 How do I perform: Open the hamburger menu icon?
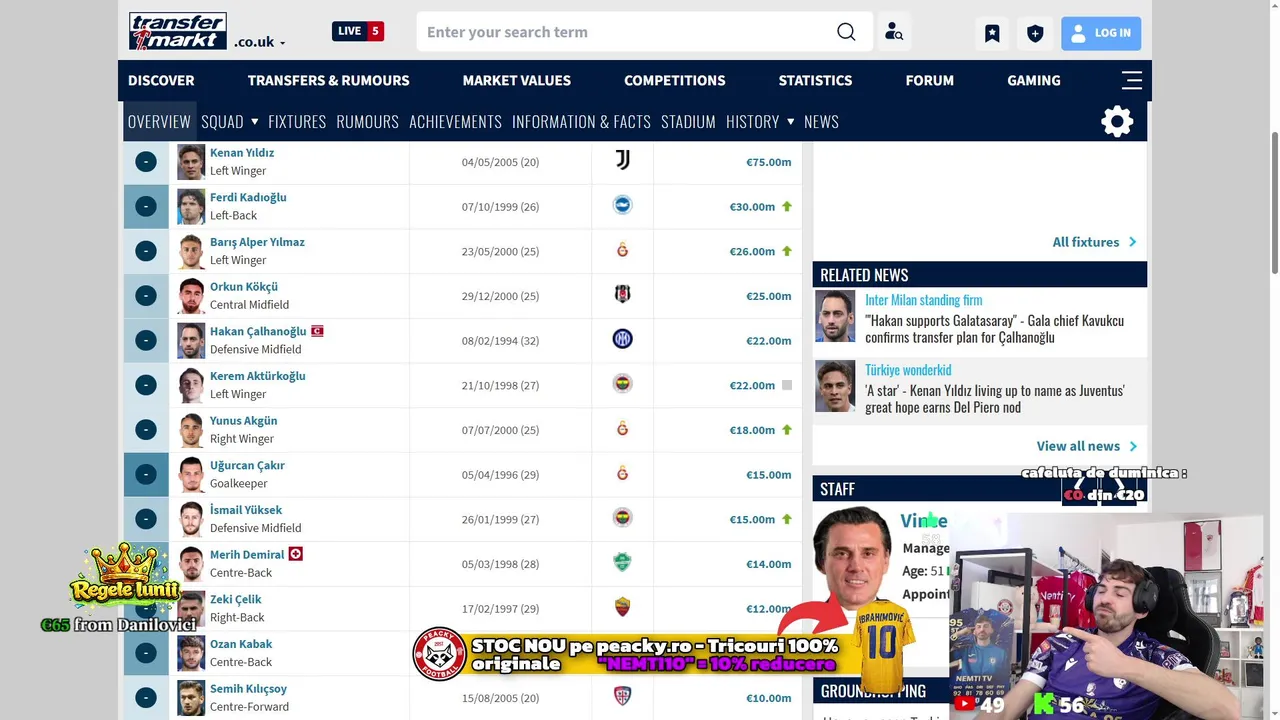[x=1131, y=80]
